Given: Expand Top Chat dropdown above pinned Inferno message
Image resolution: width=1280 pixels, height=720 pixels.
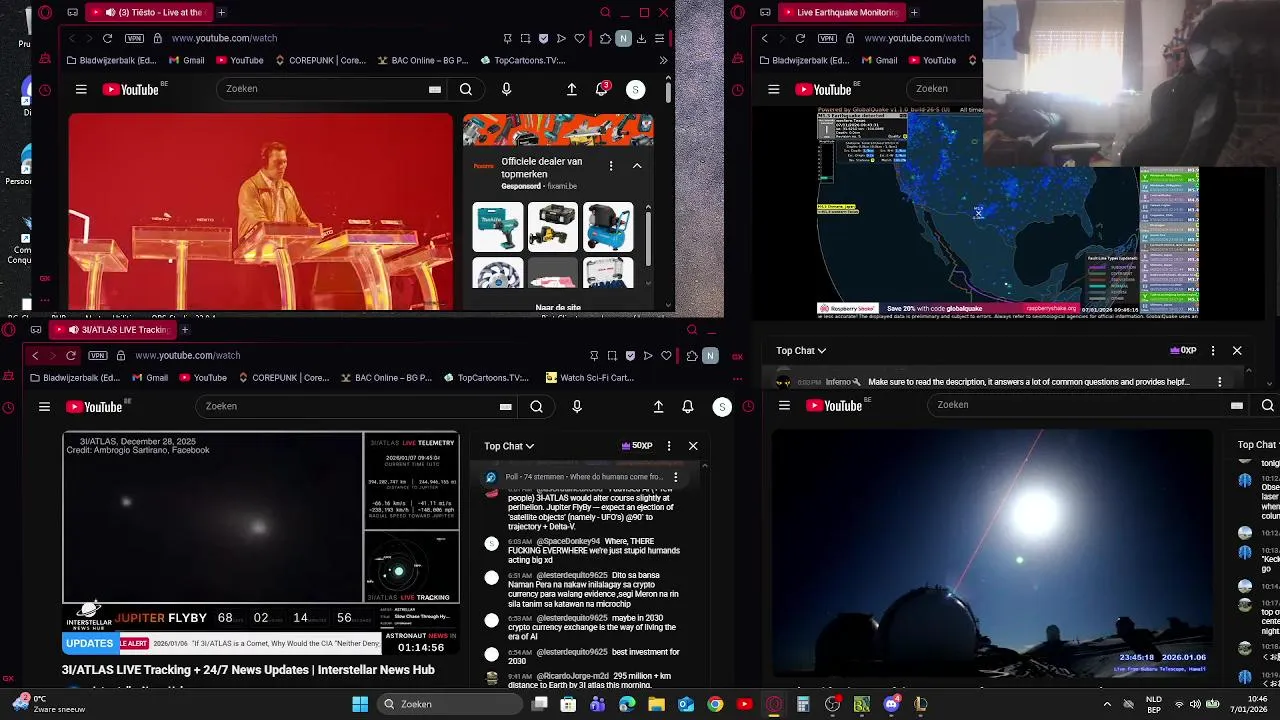Looking at the screenshot, I should pyautogui.click(x=801, y=351).
